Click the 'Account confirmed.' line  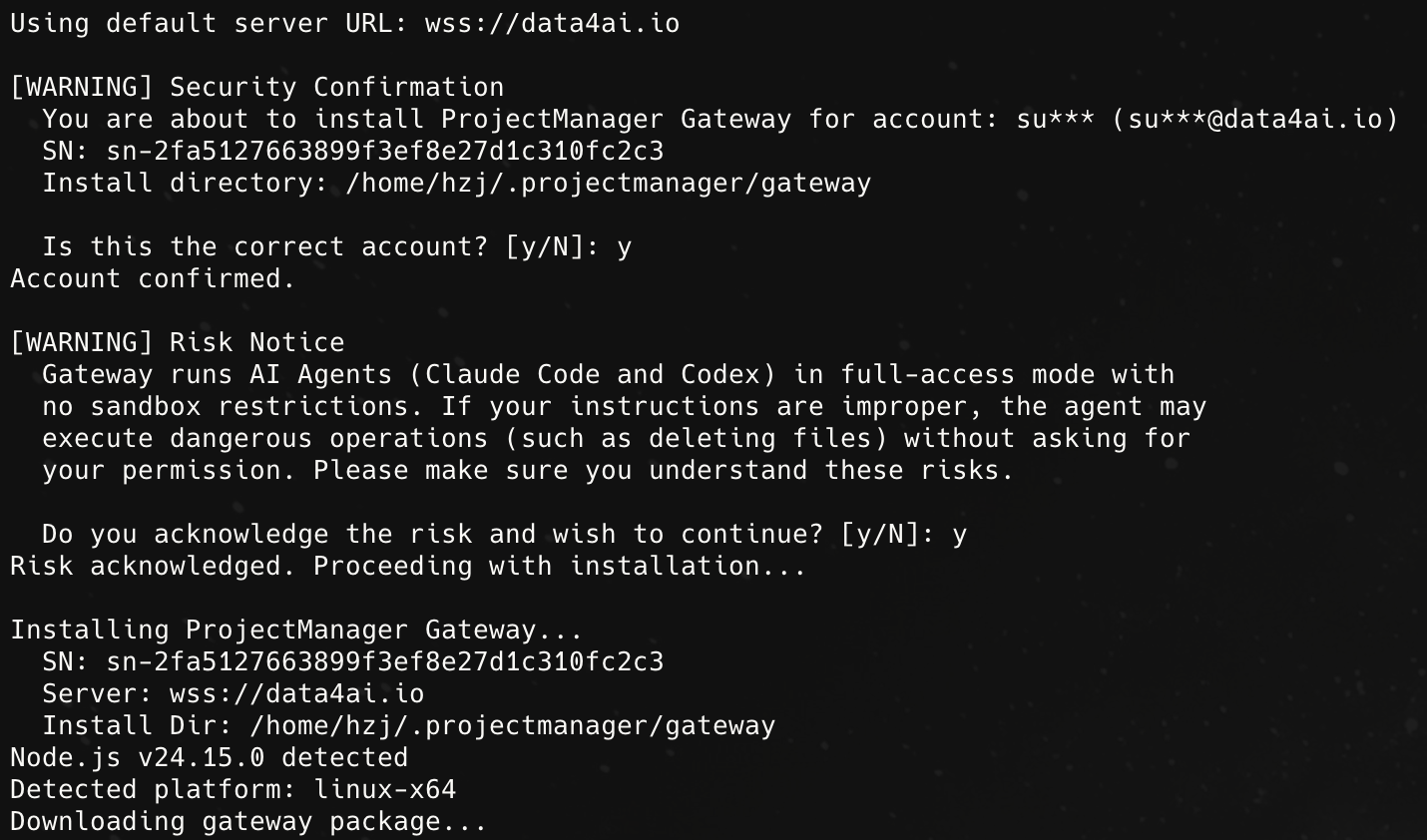[x=153, y=278]
